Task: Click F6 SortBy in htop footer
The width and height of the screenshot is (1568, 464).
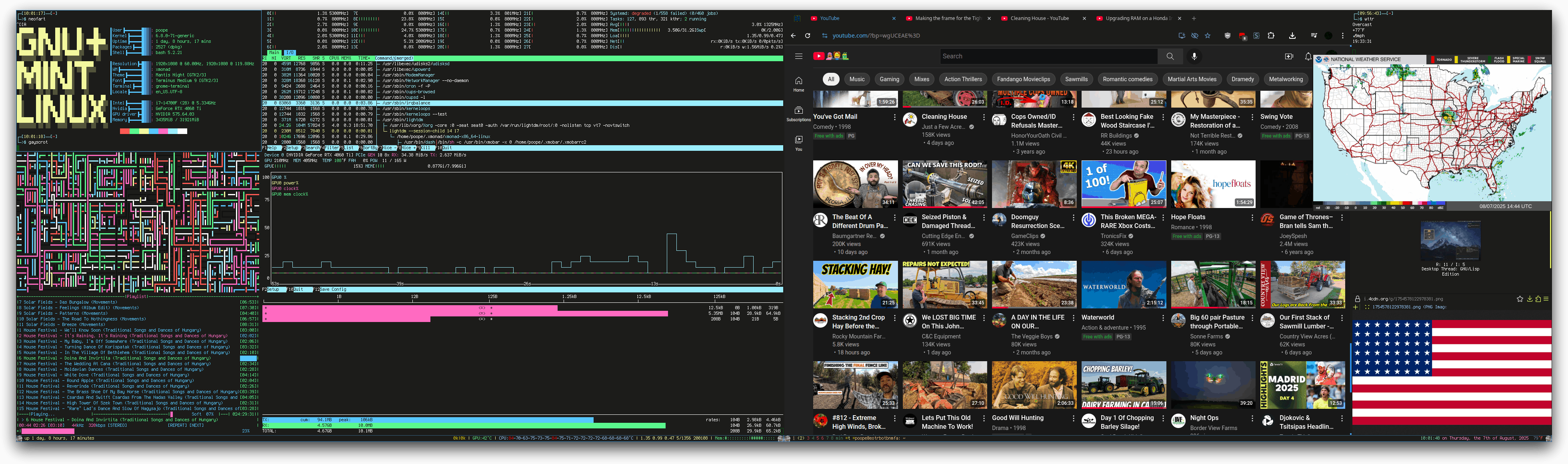Action: tap(368, 148)
